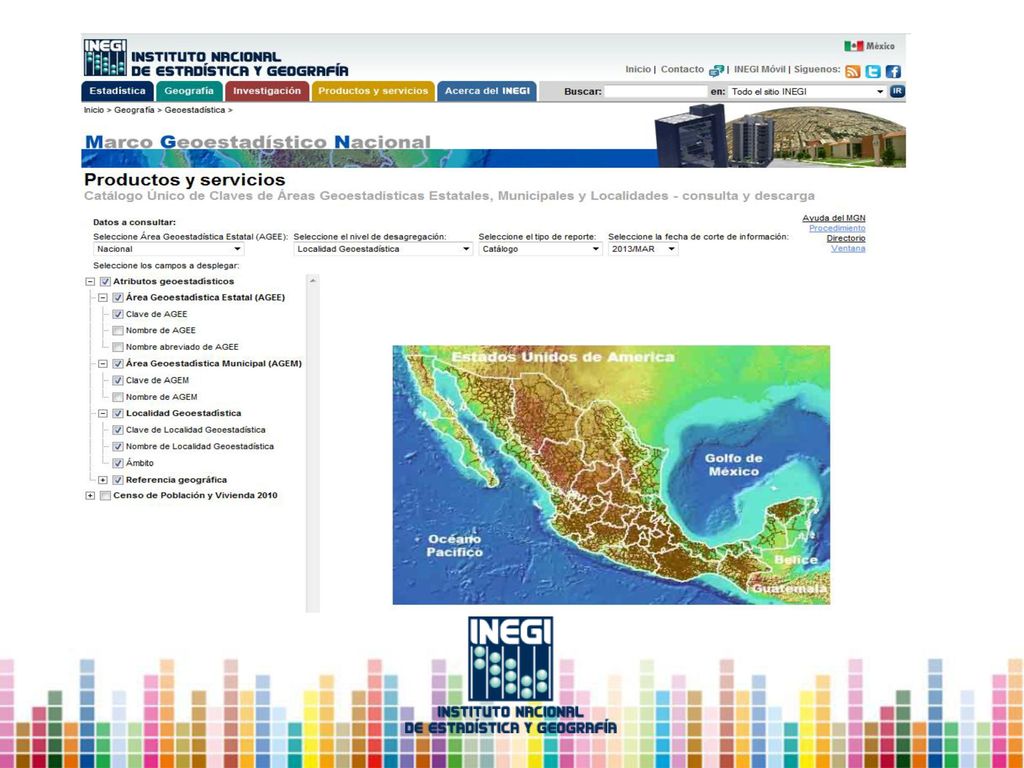Uncheck the 'Ámbito' checkbox
Screen dimensions: 1024x768
[x=118, y=463]
